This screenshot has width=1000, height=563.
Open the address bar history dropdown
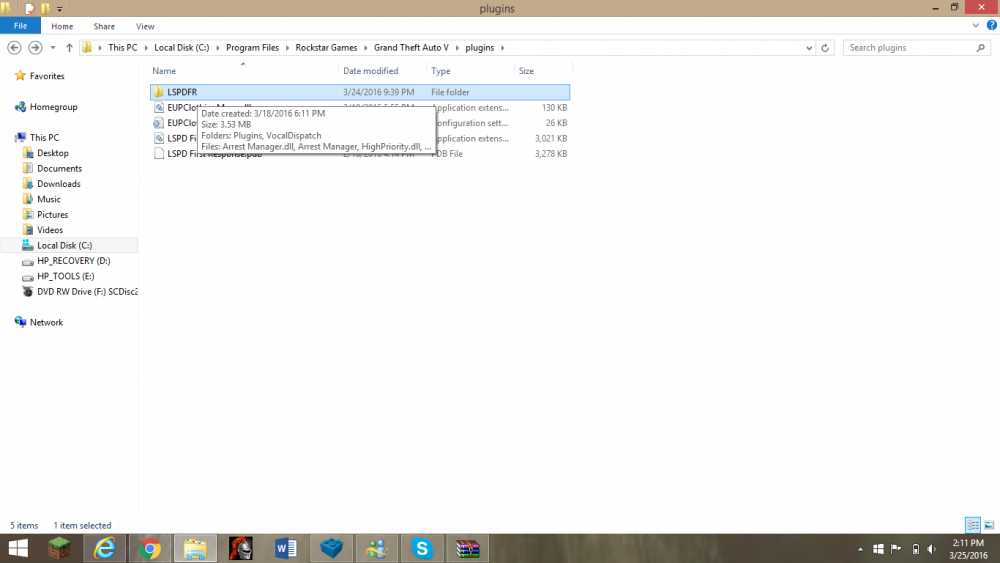pyautogui.click(x=809, y=48)
